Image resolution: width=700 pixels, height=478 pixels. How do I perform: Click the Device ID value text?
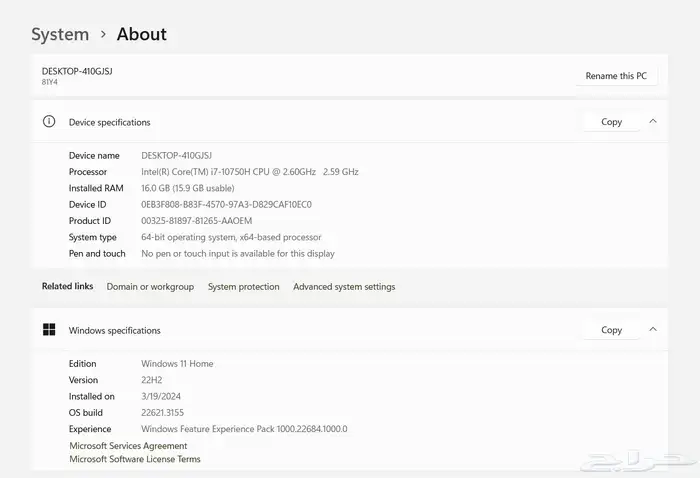tap(226, 205)
